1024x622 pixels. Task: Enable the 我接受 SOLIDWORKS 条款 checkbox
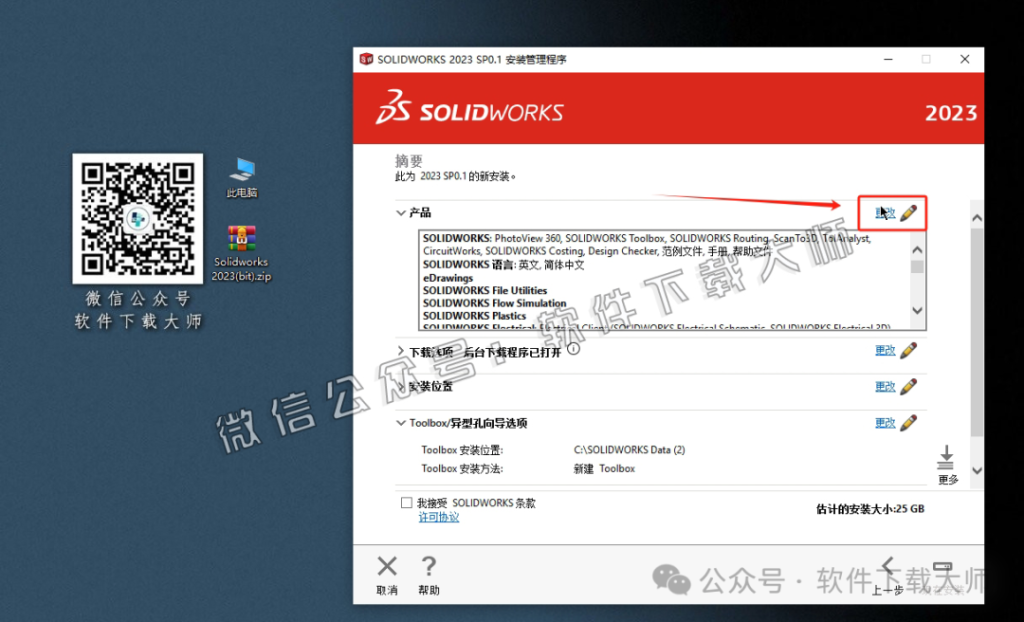[406, 503]
